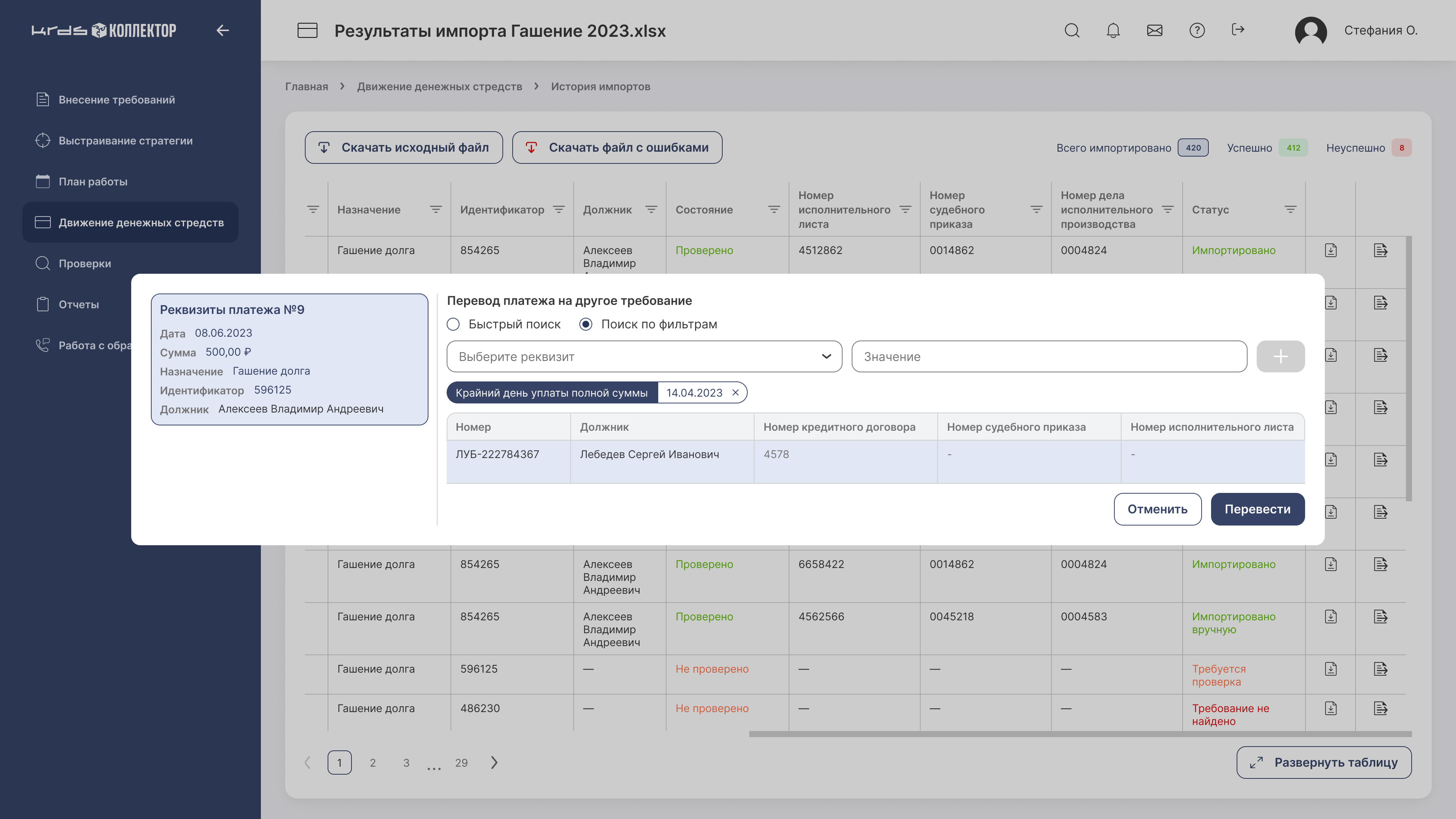Viewport: 1456px width, 819px height.
Task: Remove the 14.04.2023 filter chip
Action: coord(735,392)
